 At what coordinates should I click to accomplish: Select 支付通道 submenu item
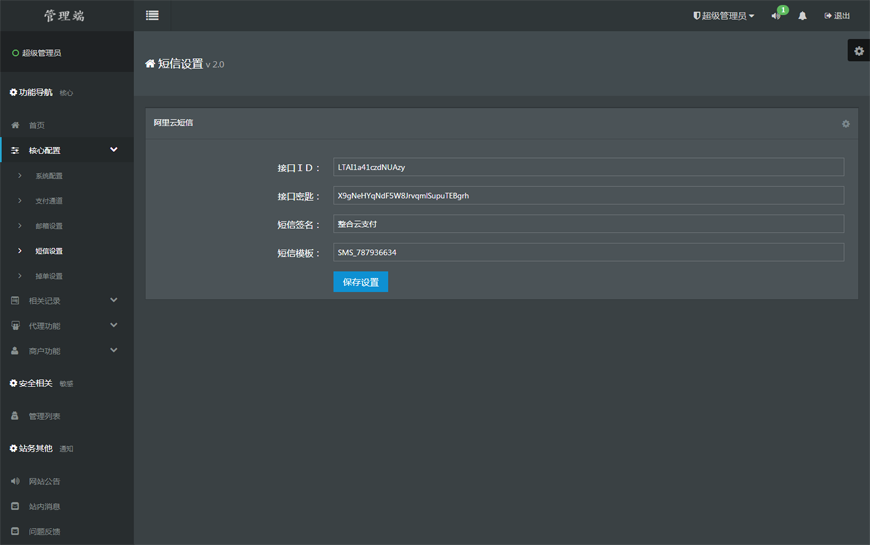pos(49,201)
